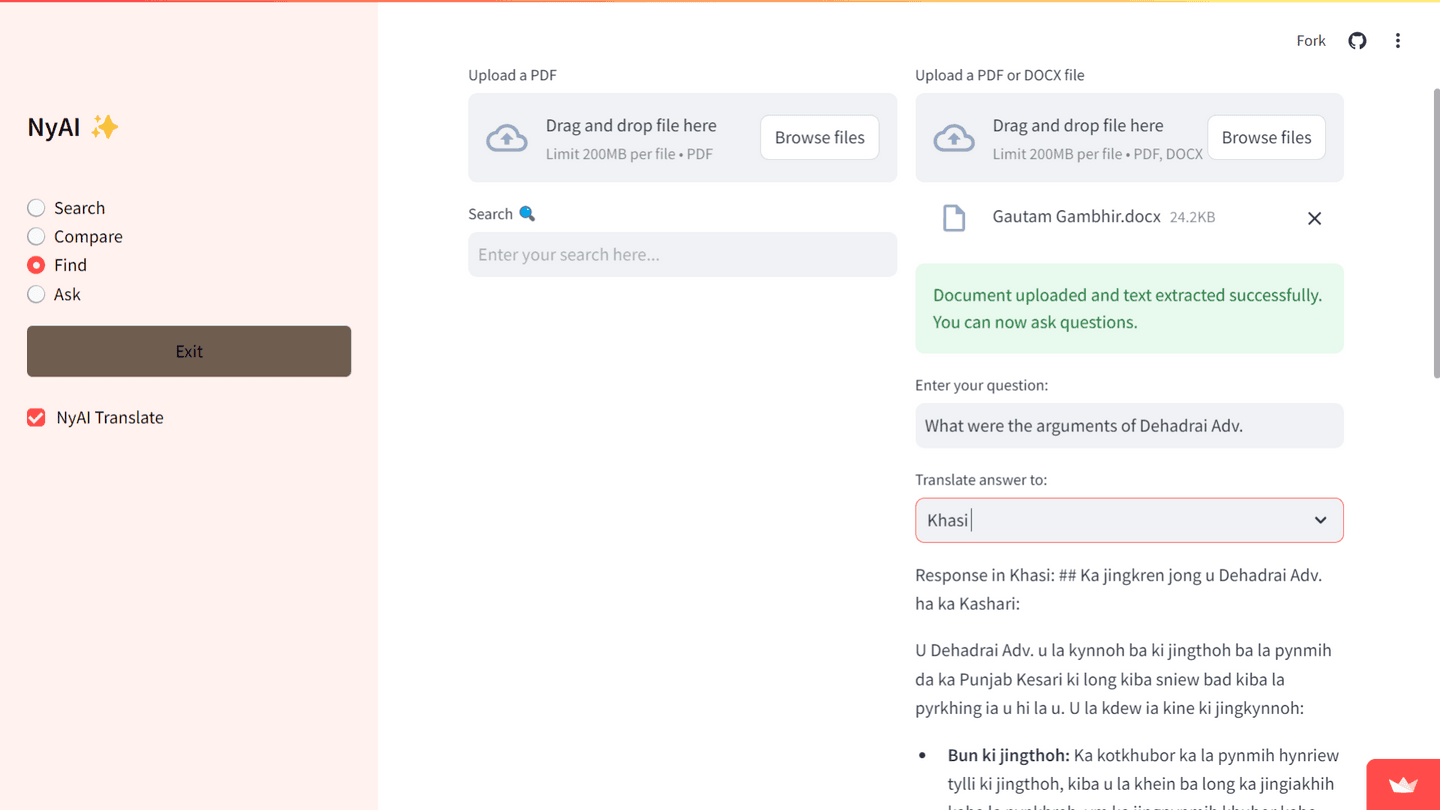Click the question field about Dehadrai Adv.

point(1129,426)
